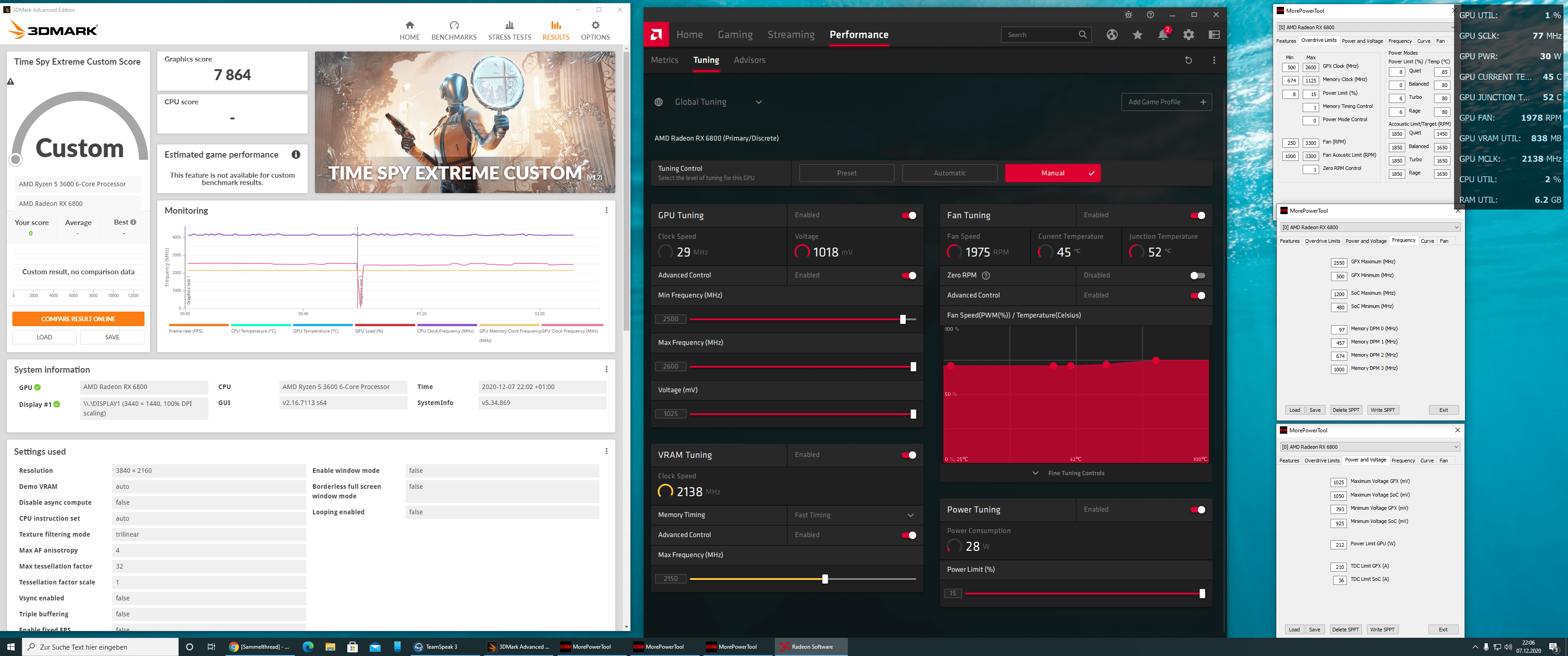Toggle VRAM Tuning enabled switch

(x=909, y=455)
